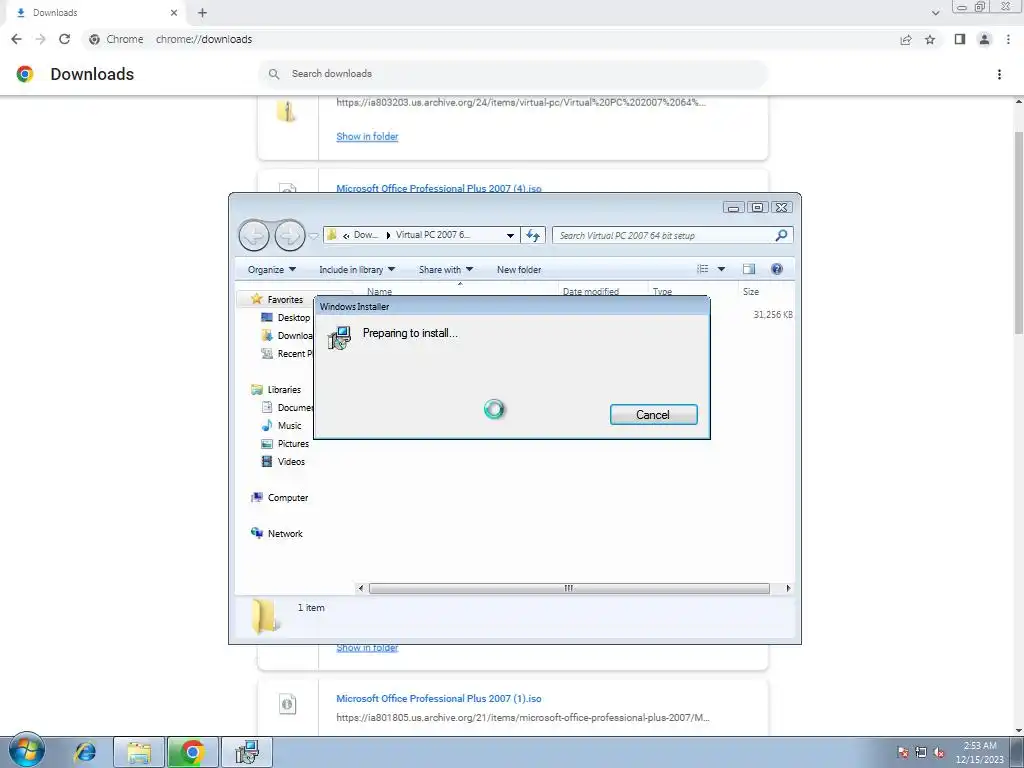Share this page icon in Chrome
This screenshot has height=768, width=1024.
905,39
